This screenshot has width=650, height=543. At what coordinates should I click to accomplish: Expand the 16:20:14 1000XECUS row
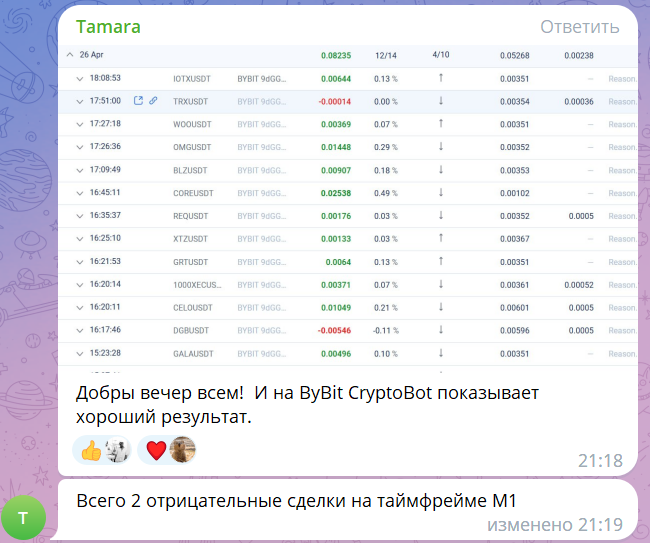click(80, 285)
